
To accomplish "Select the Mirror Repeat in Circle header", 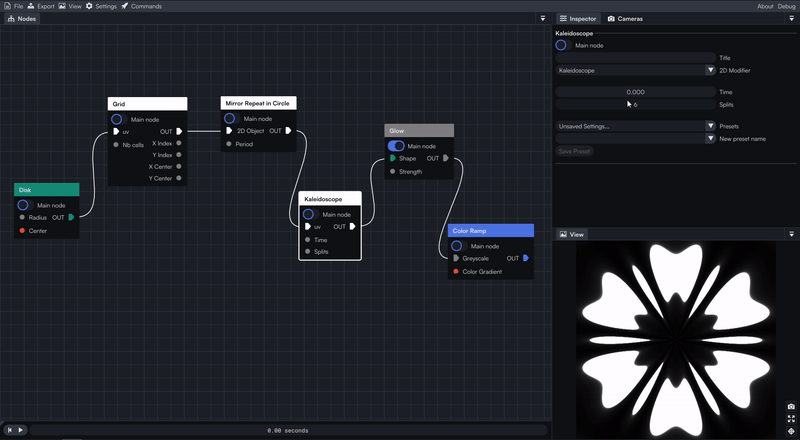I will coord(258,103).
